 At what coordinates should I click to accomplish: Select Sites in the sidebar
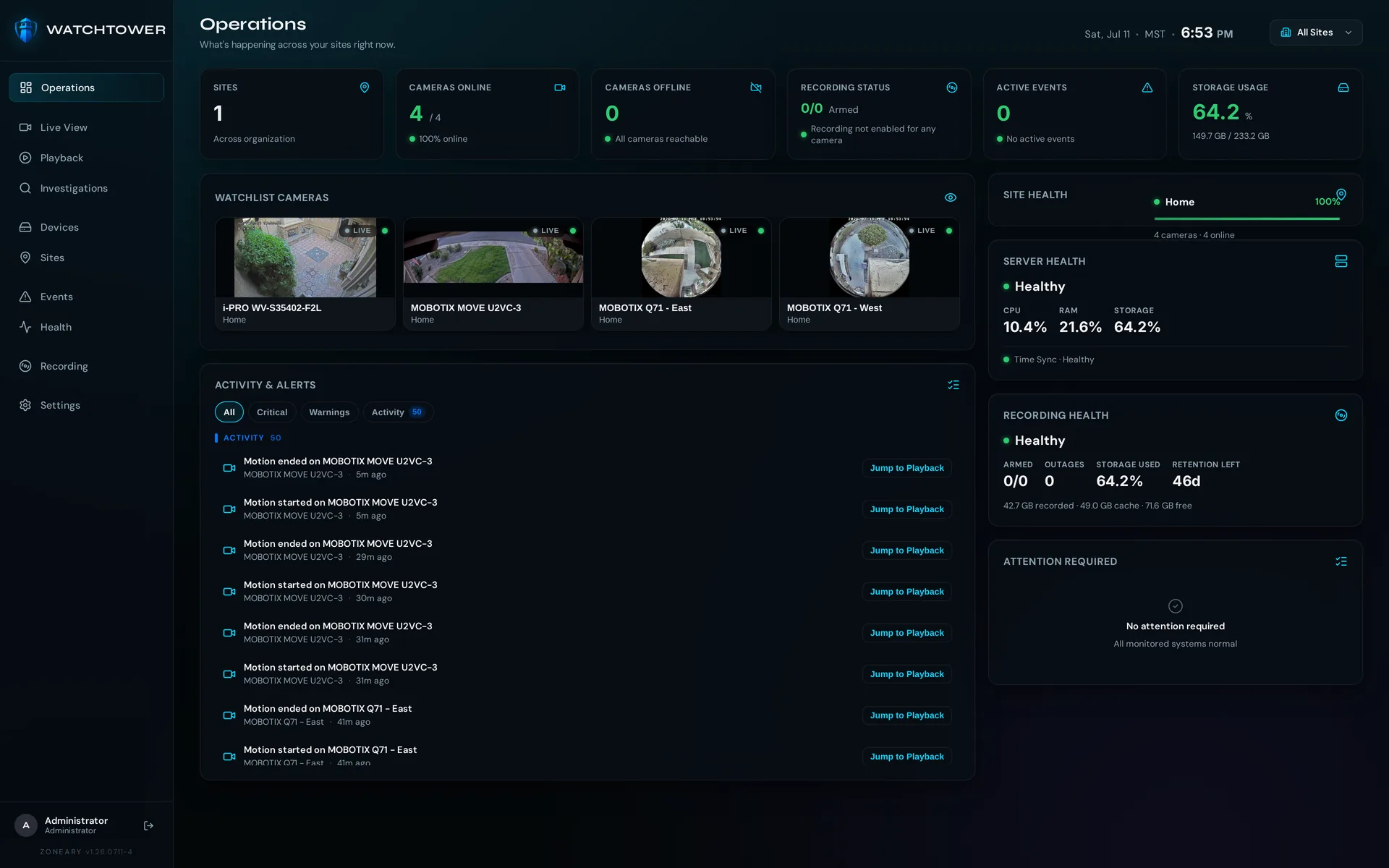(87, 258)
